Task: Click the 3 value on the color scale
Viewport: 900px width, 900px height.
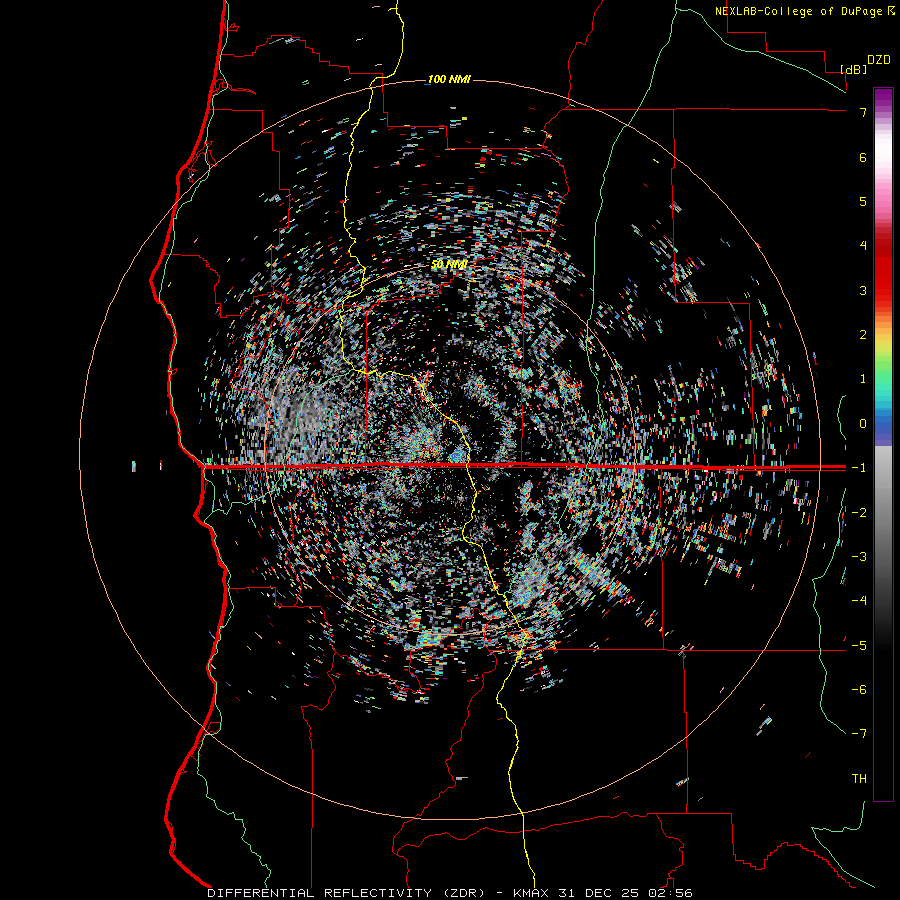Action: tap(863, 290)
